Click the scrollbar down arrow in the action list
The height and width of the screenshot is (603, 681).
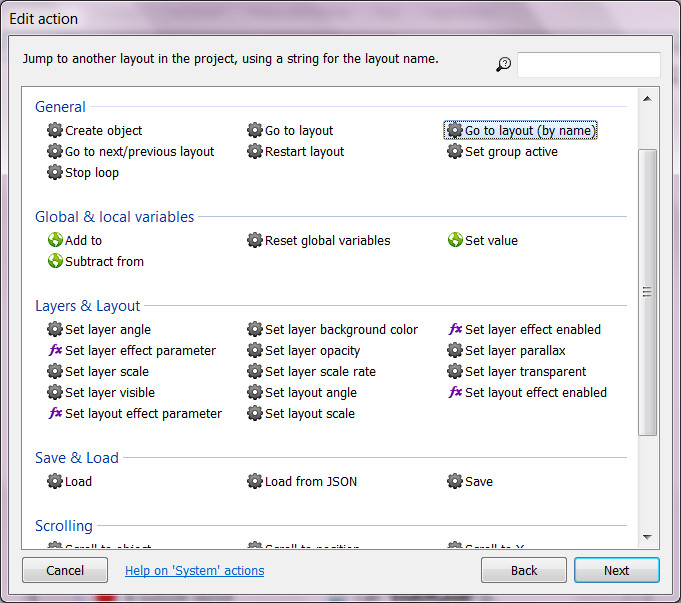click(647, 538)
